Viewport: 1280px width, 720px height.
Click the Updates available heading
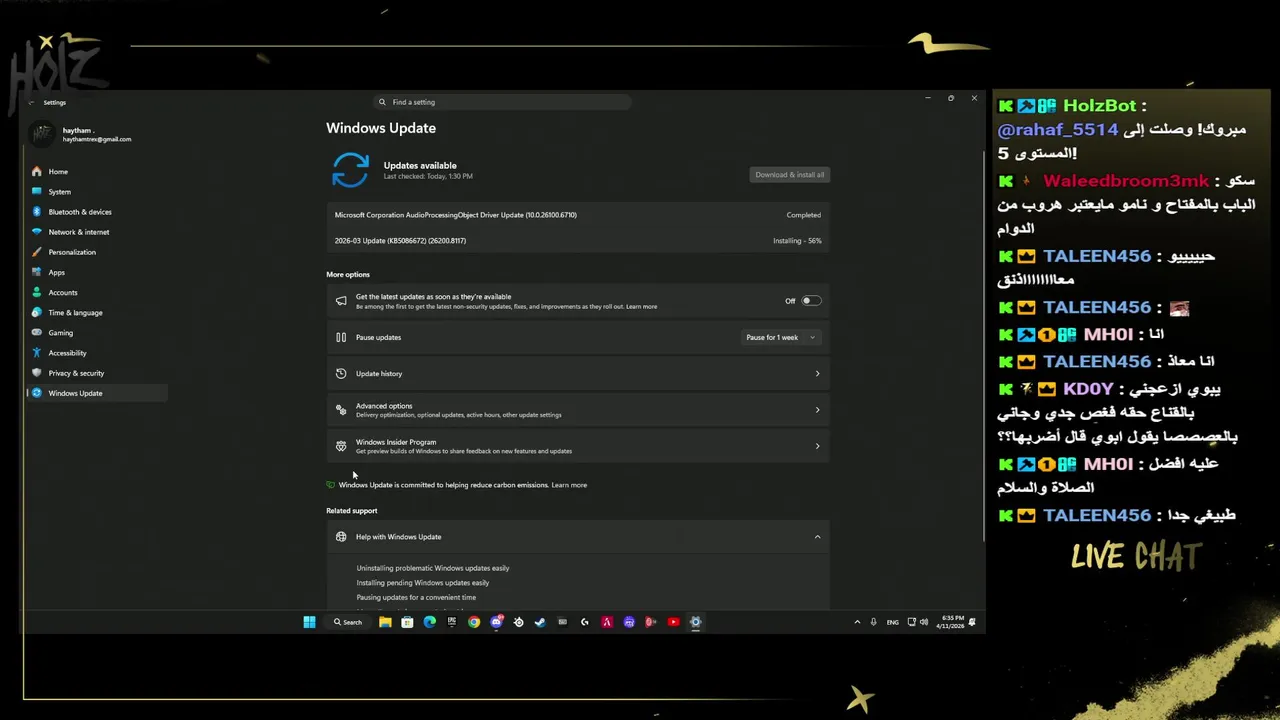420,165
